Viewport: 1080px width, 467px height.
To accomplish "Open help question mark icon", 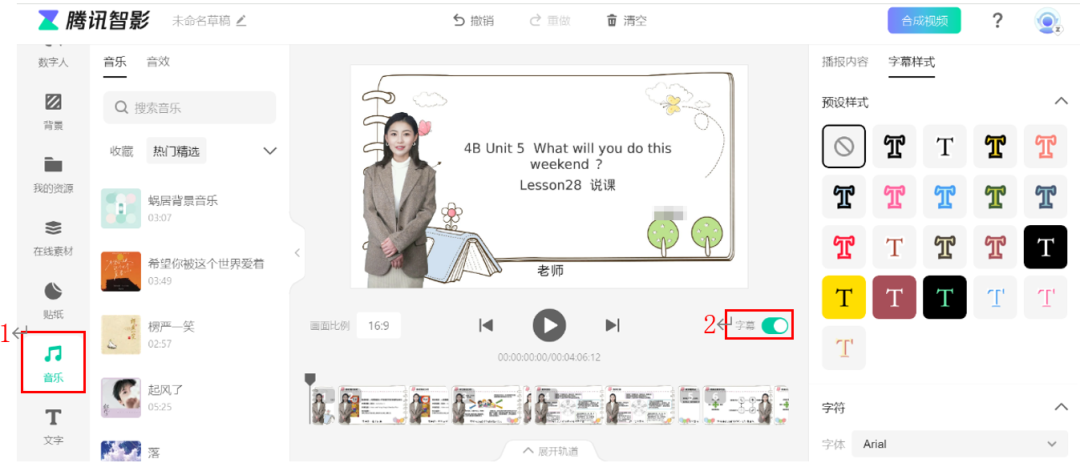I will click(x=997, y=21).
